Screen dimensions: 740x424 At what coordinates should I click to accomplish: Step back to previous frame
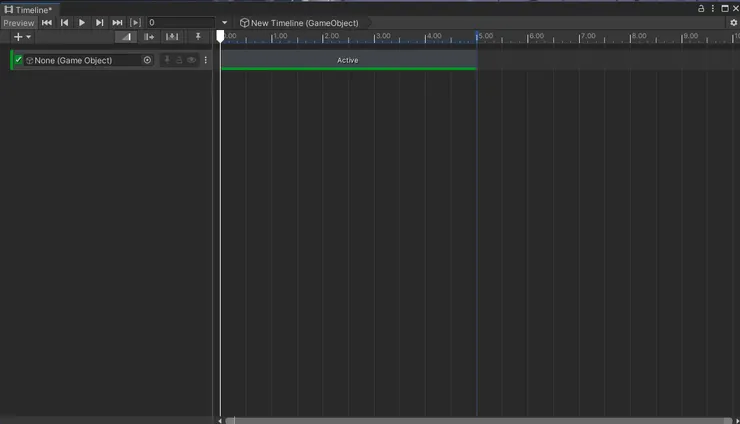(x=65, y=23)
